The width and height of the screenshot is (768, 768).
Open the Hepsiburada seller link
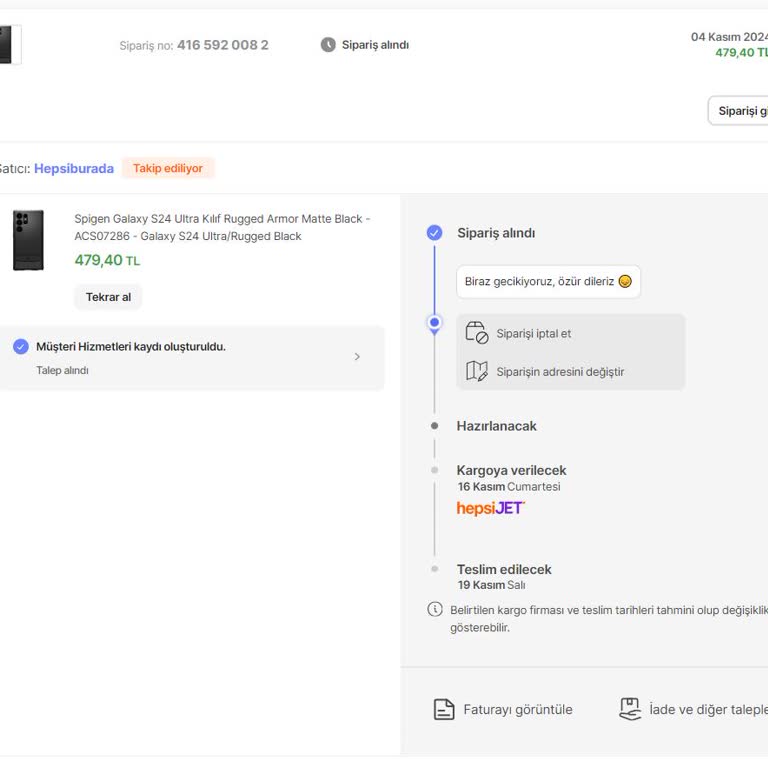74,169
